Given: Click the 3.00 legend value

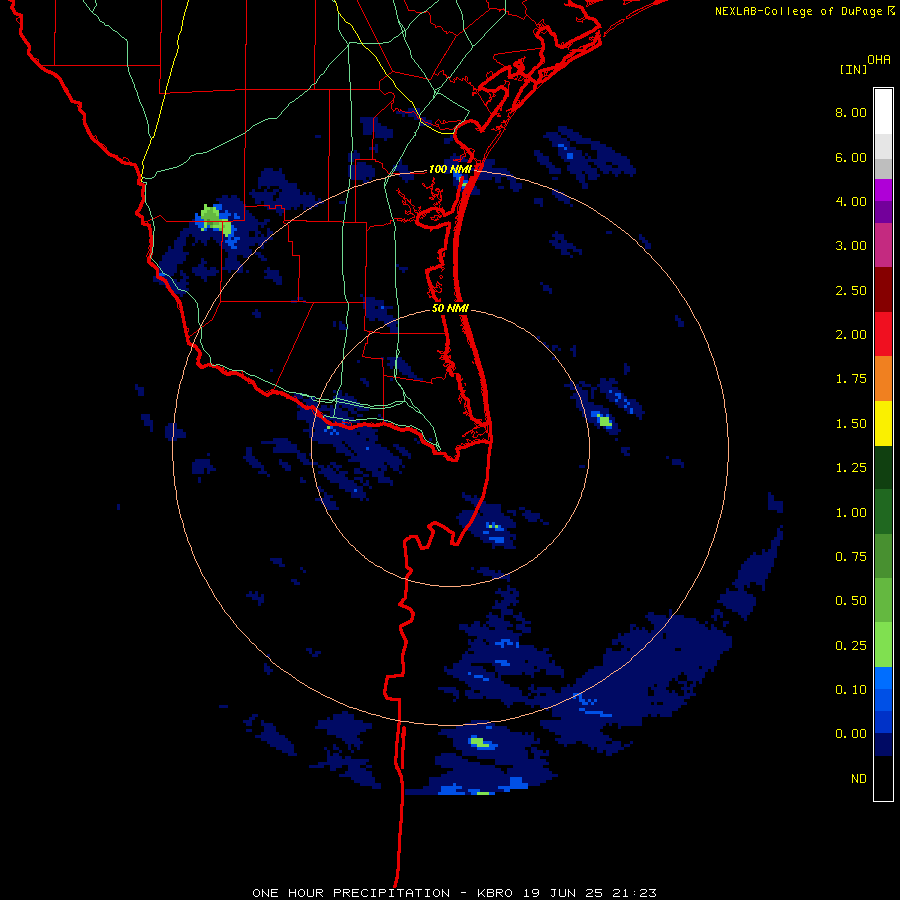Looking at the screenshot, I should [851, 246].
